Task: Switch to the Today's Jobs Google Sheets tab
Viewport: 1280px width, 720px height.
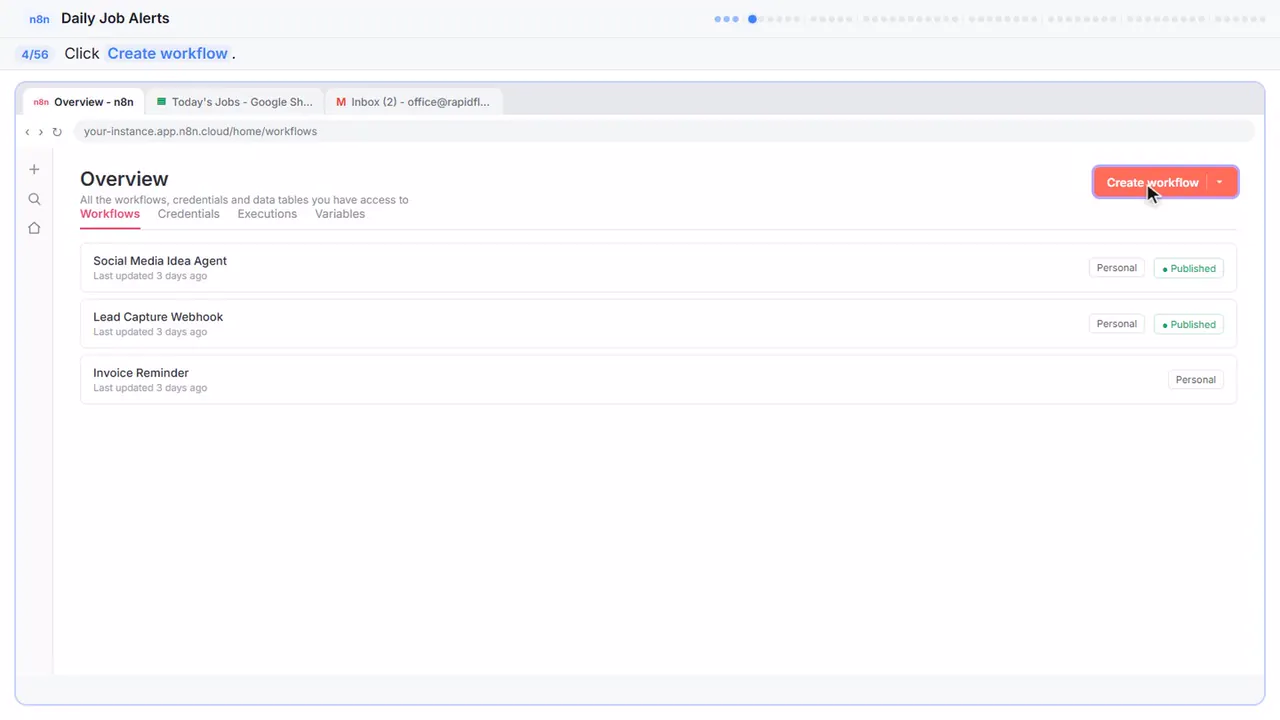Action: click(235, 102)
